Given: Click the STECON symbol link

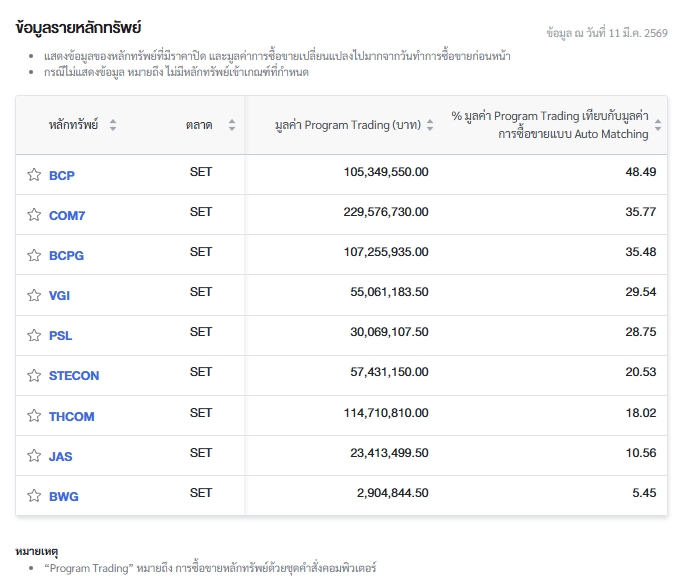Looking at the screenshot, I should [x=74, y=375].
